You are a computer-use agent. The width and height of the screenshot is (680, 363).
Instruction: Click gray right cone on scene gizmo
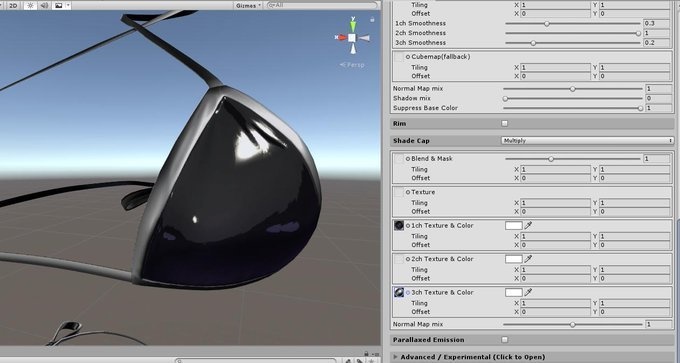pyautogui.click(x=364, y=38)
